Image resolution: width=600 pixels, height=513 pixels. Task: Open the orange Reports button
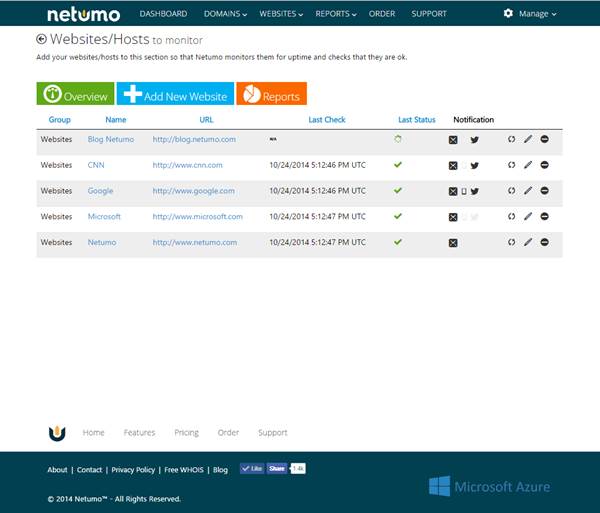point(271,93)
